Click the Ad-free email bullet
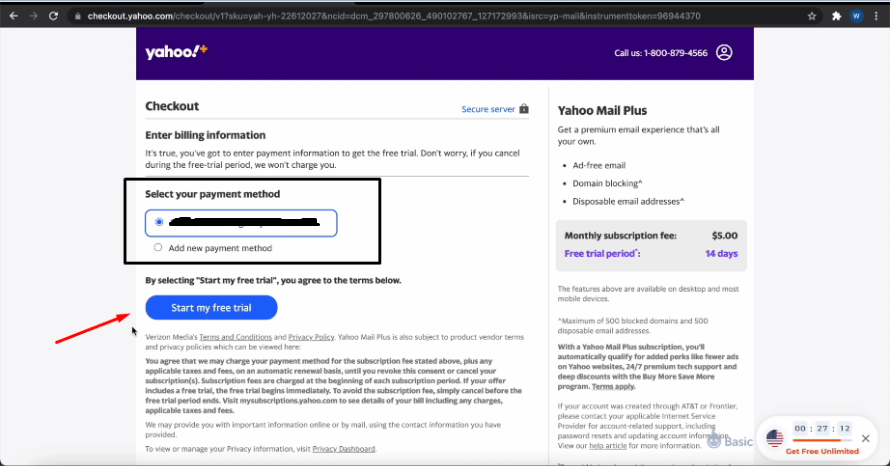 (x=599, y=166)
